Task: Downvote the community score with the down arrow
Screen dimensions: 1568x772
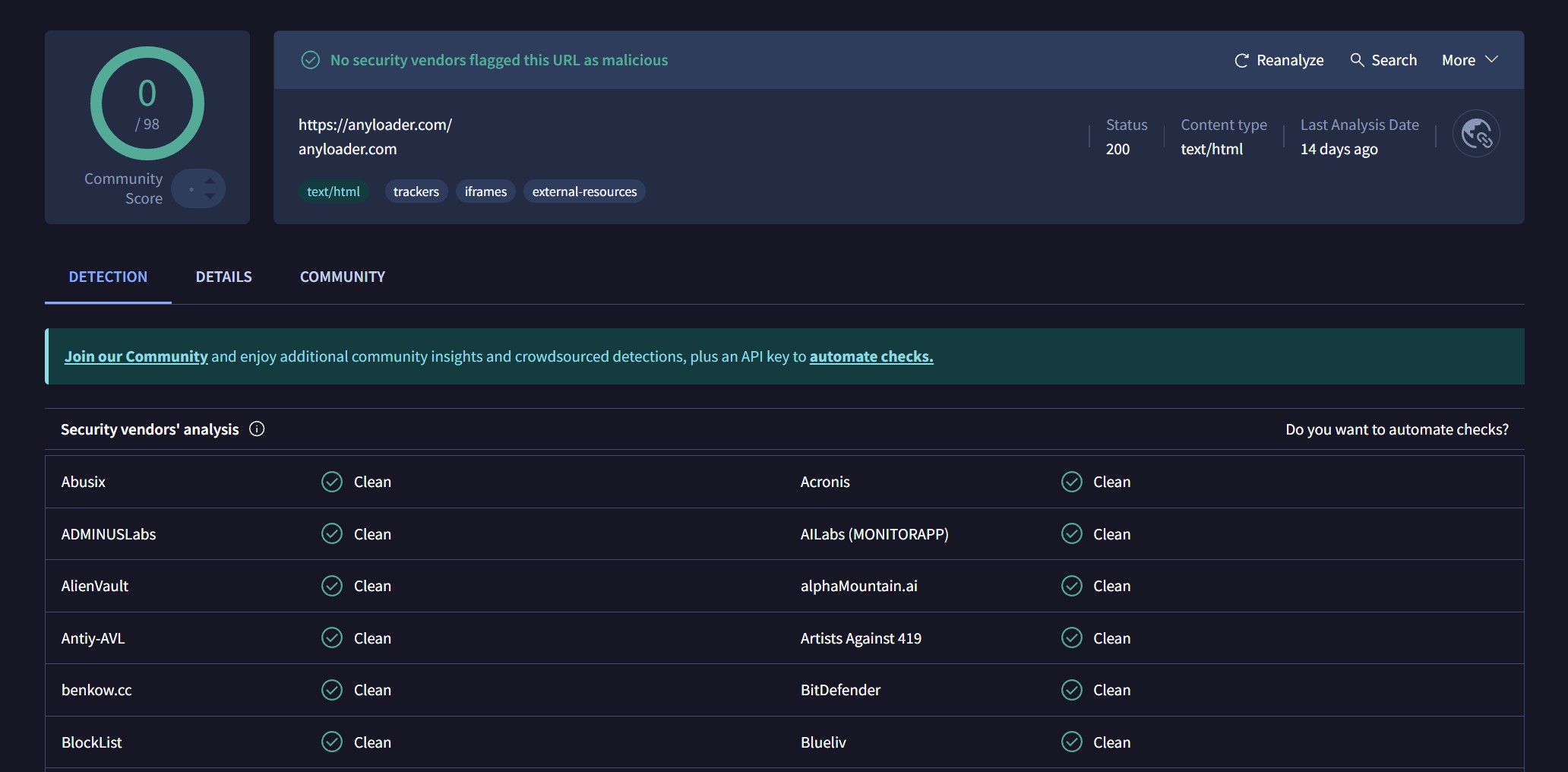Action: point(210,196)
